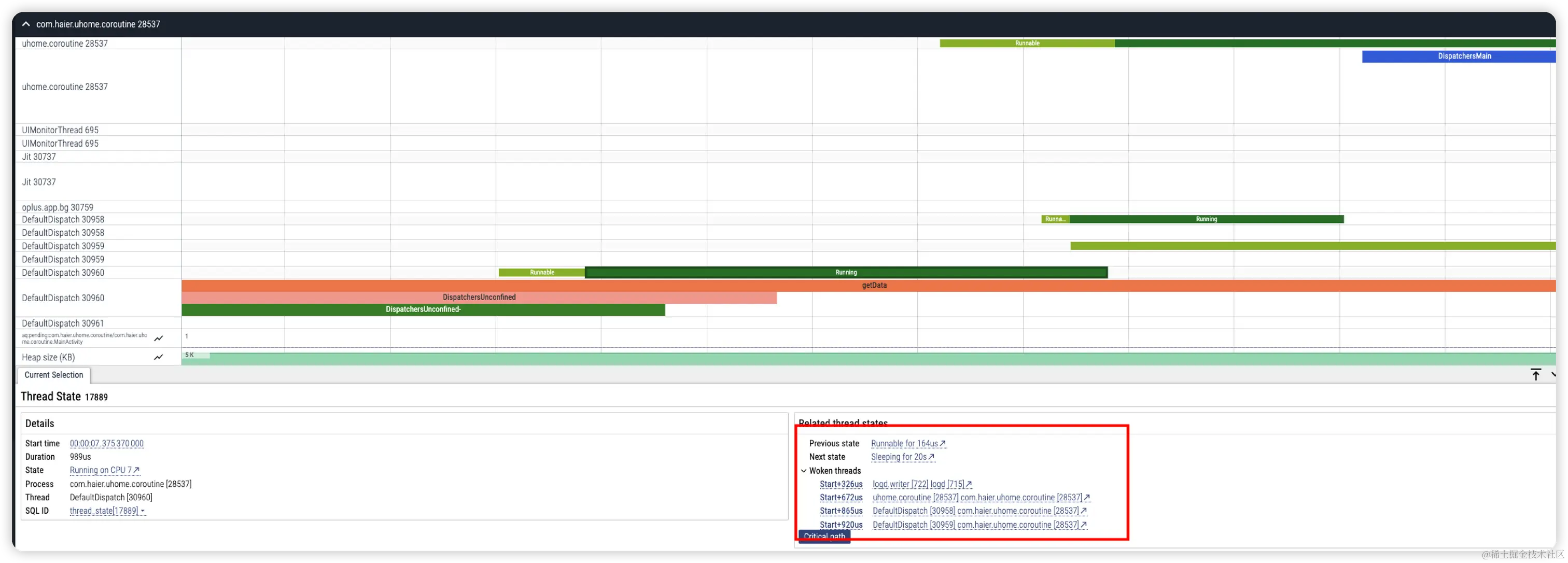Viewport: 1568px width, 563px height.
Task: Click arrow icon next to Runnable for 164us
Action: pyautogui.click(x=943, y=444)
